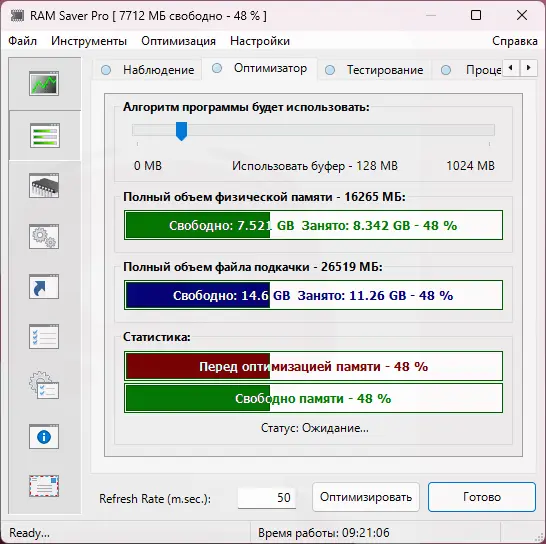This screenshot has height=544, width=546.
Task: Close the RAM Saver Pro window
Action: [522, 15]
